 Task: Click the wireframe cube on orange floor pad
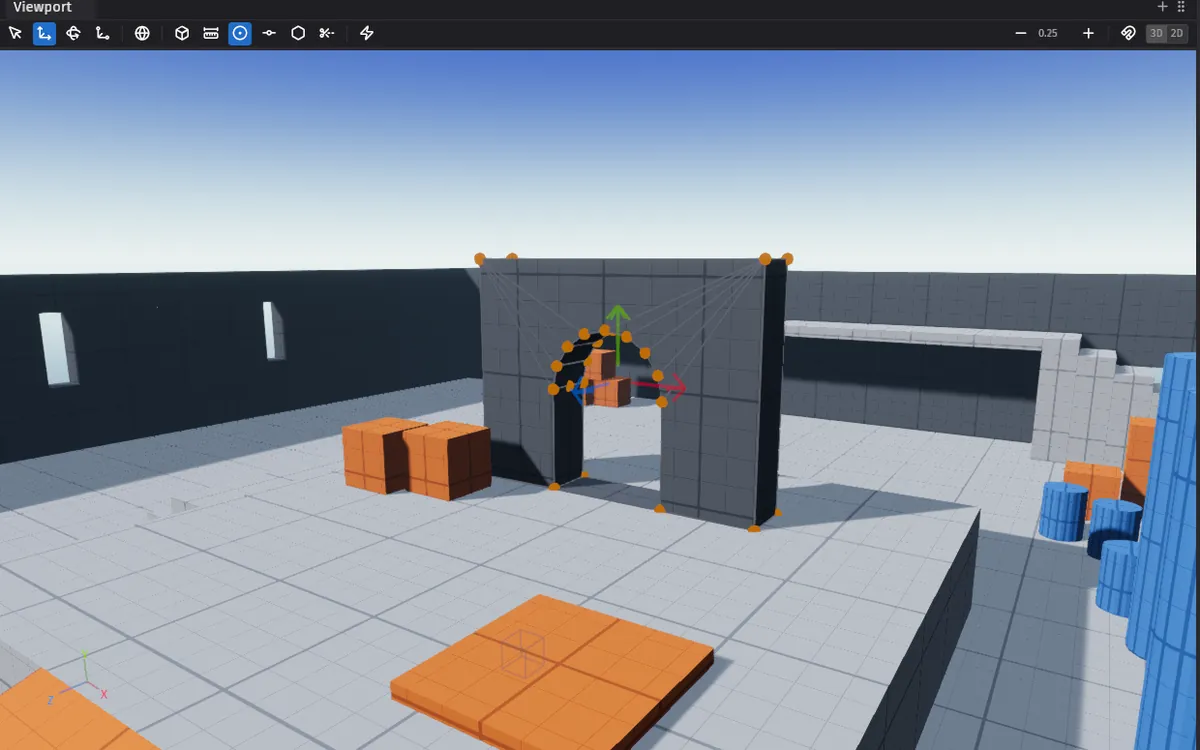(x=523, y=654)
